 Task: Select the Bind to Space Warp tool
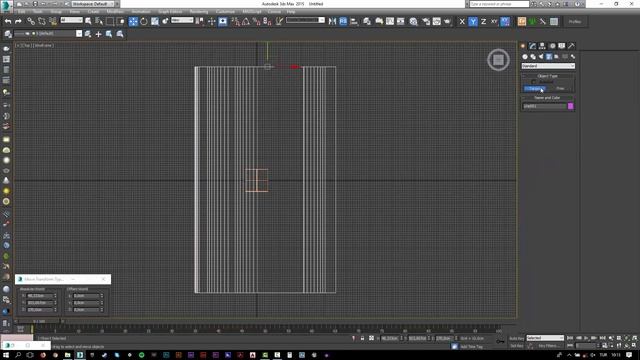coord(53,21)
